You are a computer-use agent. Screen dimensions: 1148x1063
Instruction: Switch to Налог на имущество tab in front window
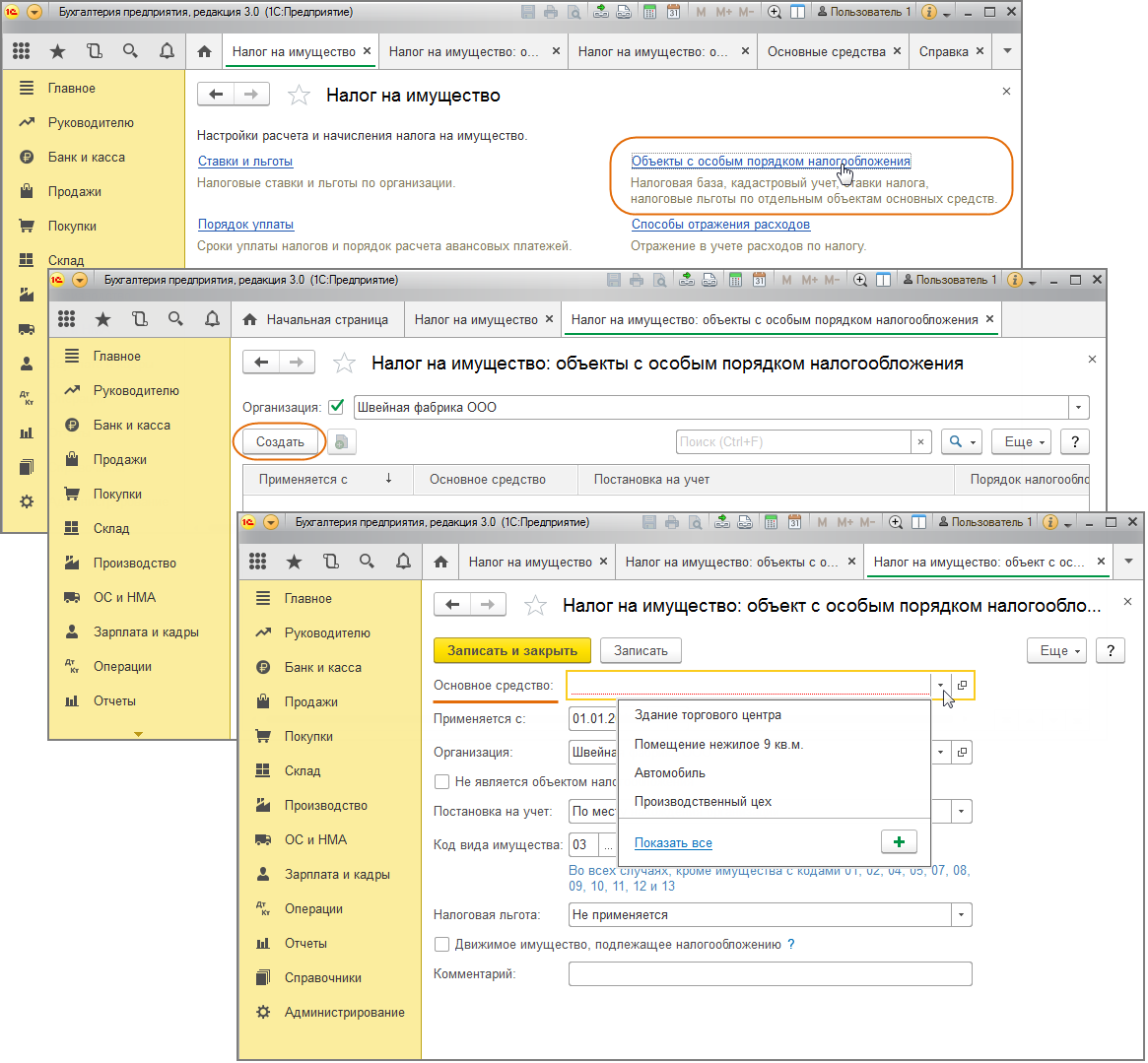click(x=530, y=562)
